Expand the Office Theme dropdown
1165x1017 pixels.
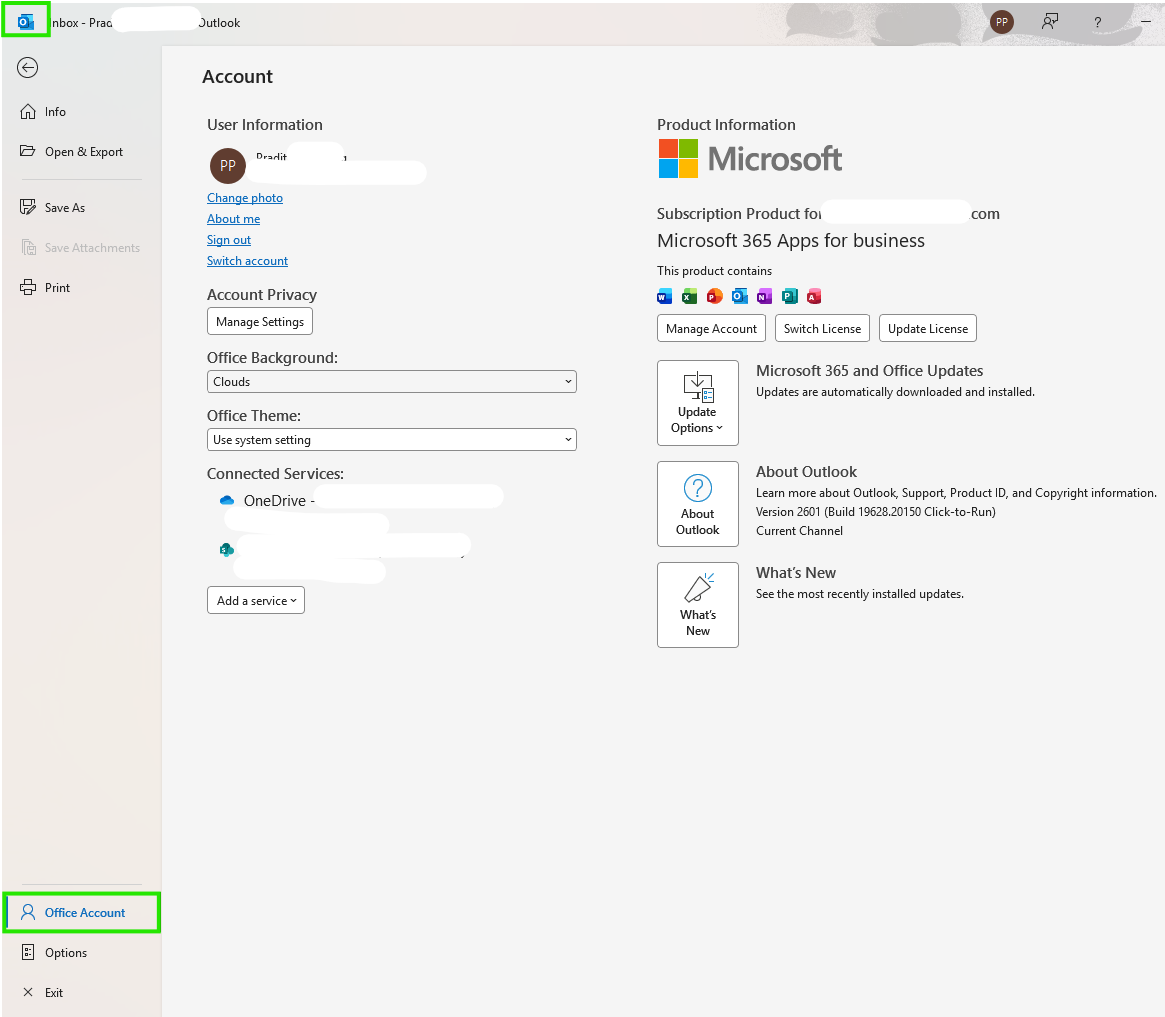[392, 440]
